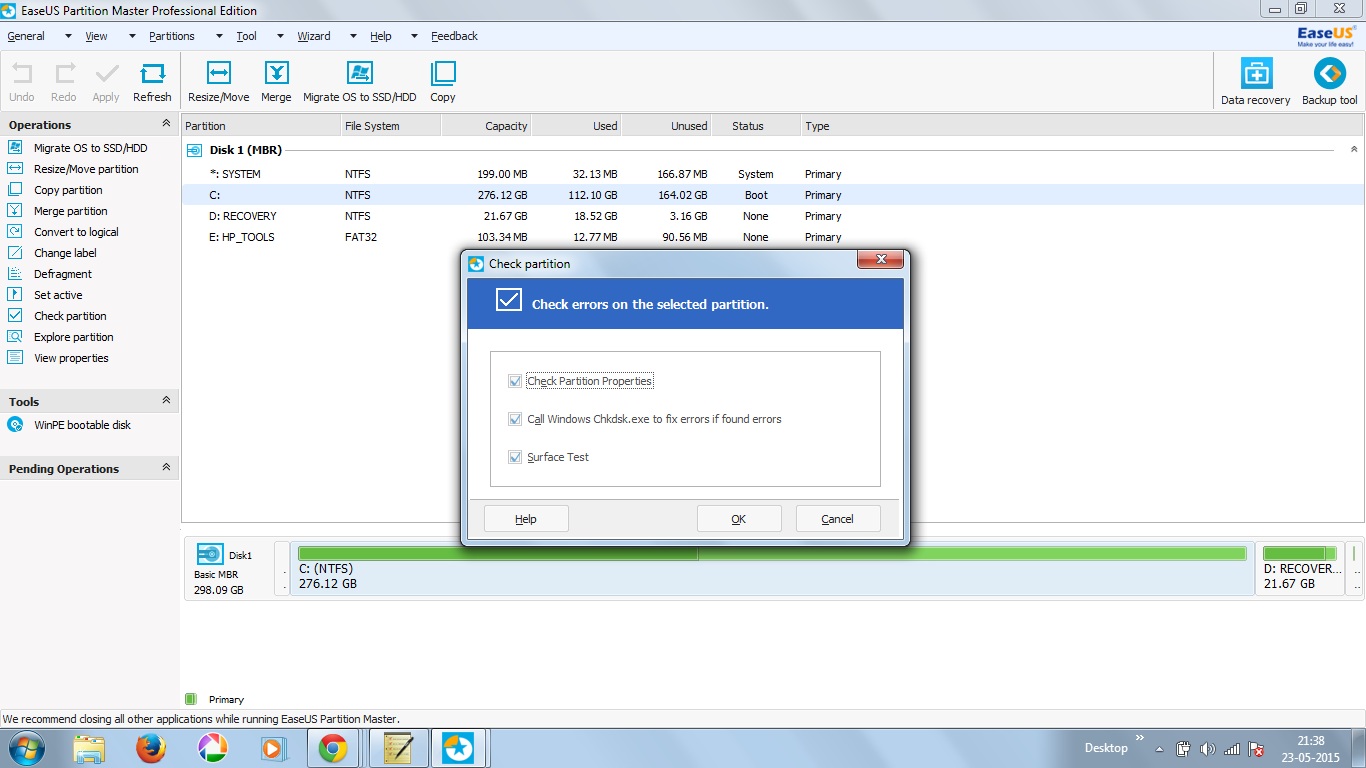
Task: Click the Unused column header
Action: click(x=666, y=126)
